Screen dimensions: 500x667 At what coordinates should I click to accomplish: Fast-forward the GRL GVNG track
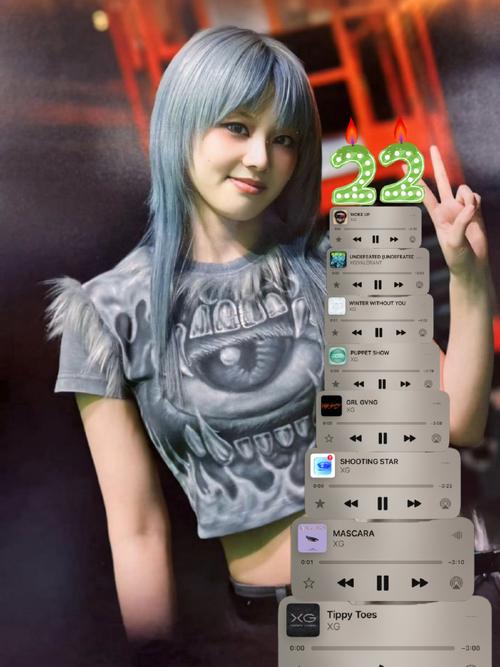409,438
